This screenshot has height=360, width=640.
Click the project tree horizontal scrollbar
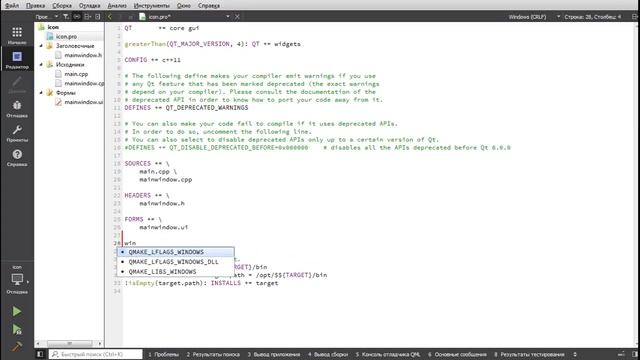69,344
